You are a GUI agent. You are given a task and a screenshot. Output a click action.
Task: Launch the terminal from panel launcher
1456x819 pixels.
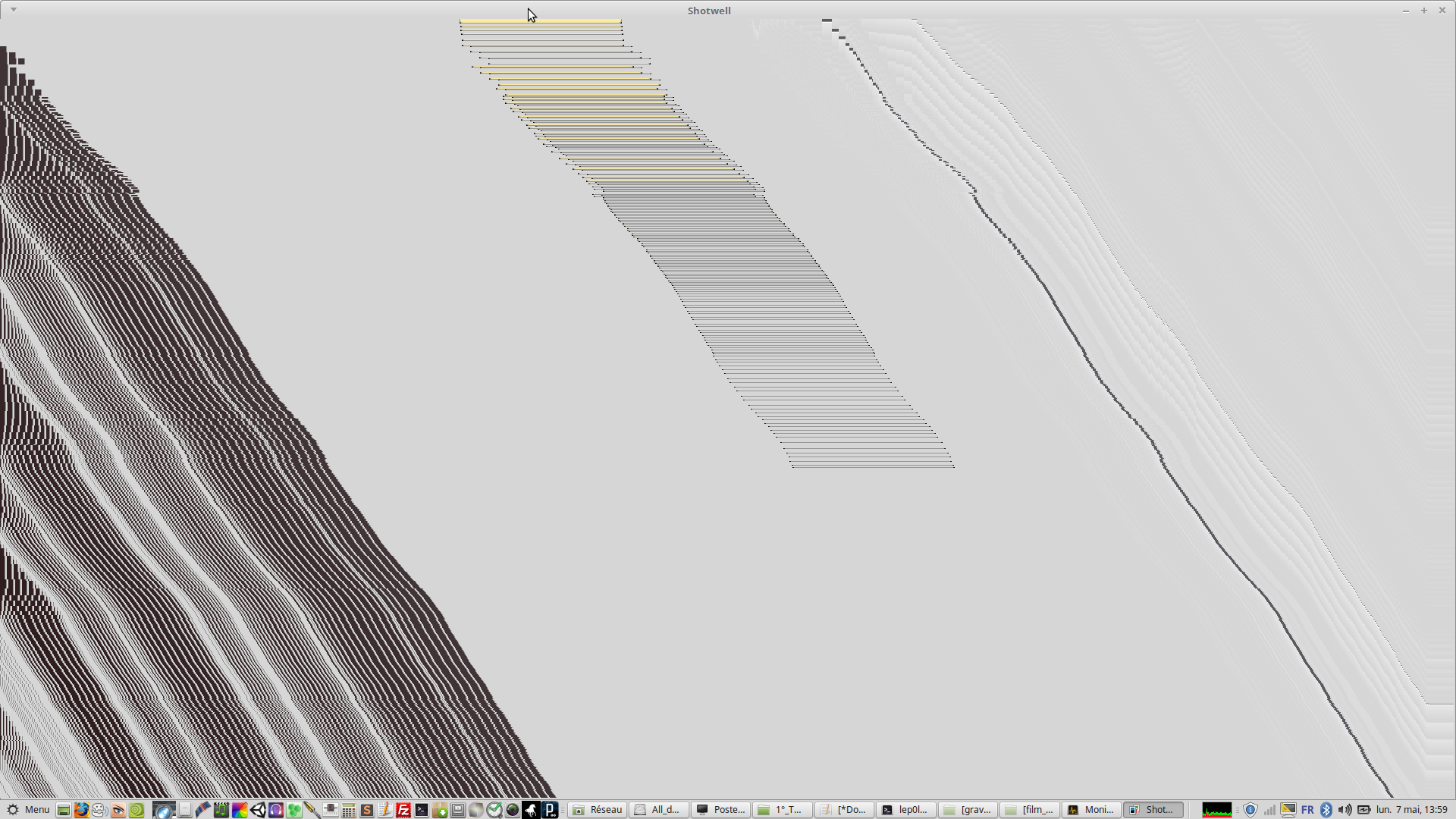[422, 810]
